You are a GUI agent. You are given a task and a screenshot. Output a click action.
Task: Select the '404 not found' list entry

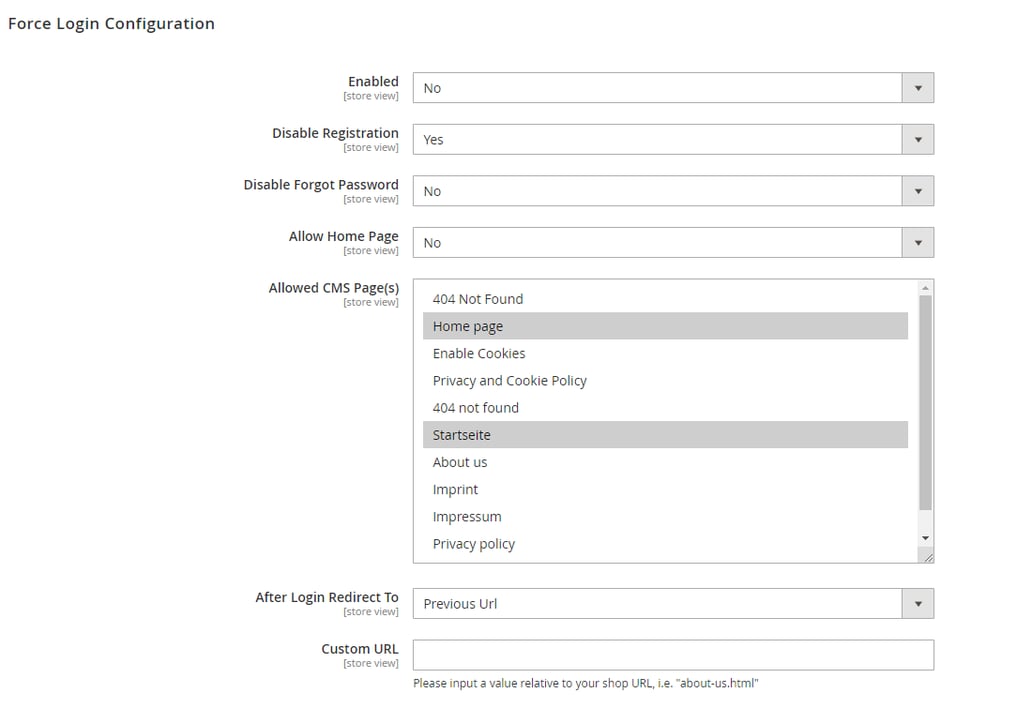coord(475,407)
